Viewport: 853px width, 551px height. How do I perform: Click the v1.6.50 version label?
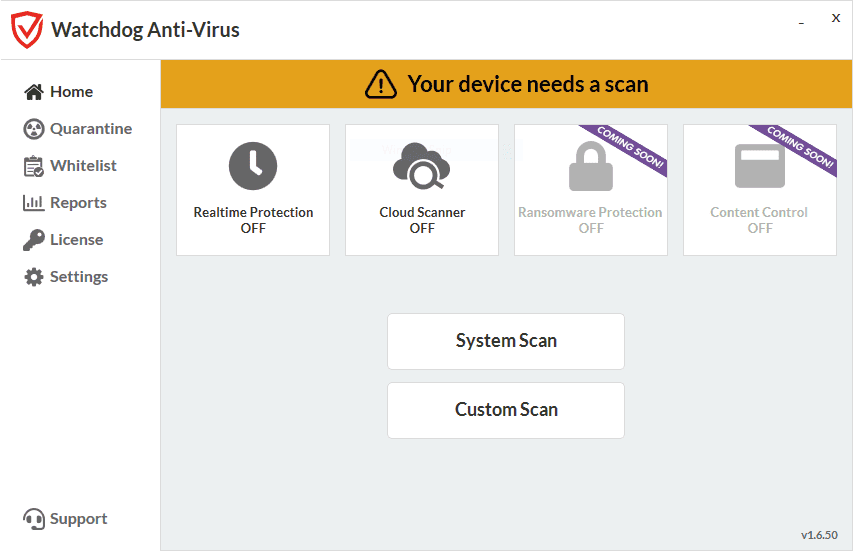pyautogui.click(x=819, y=535)
